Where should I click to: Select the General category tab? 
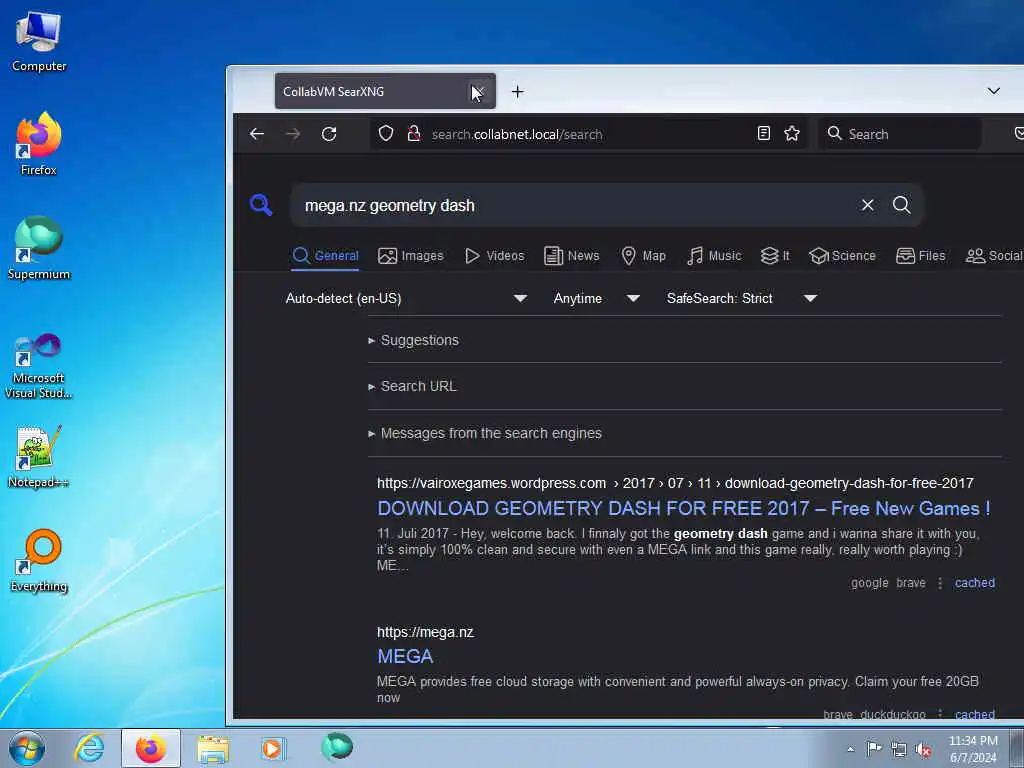click(325, 255)
